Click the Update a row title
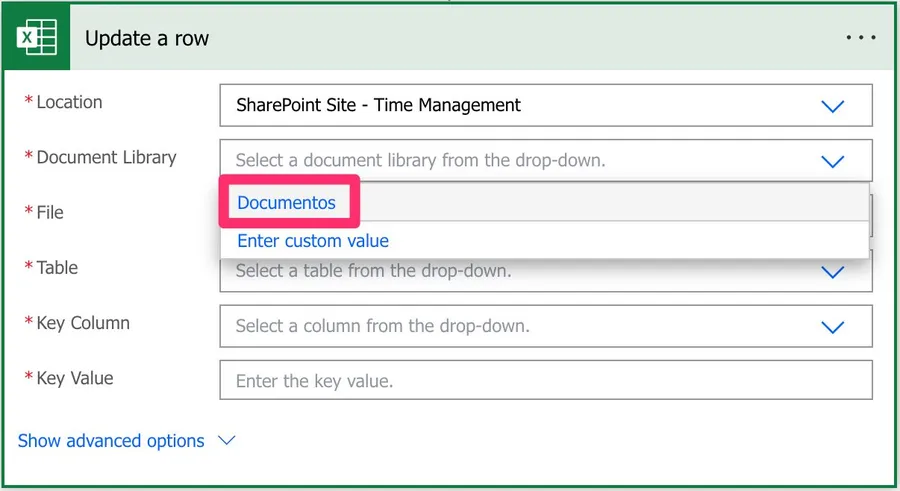 coord(147,39)
